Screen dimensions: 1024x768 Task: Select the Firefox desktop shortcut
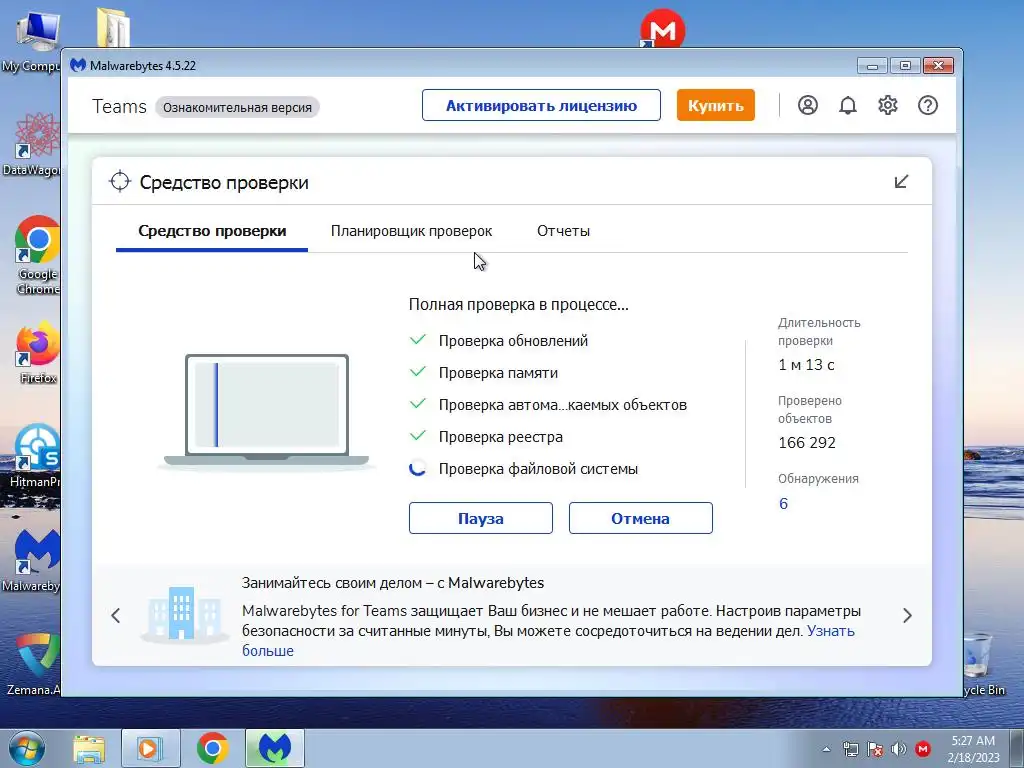pyautogui.click(x=37, y=353)
